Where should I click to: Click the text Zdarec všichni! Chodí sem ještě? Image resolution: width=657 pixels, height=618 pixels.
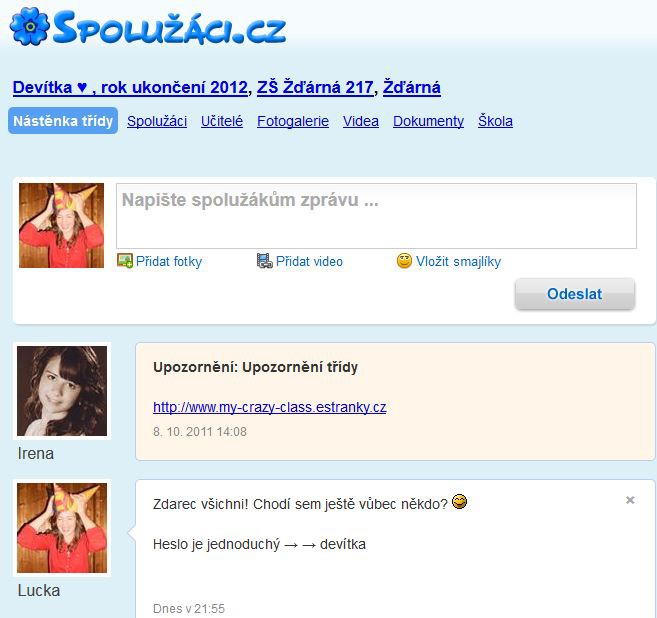(300, 504)
